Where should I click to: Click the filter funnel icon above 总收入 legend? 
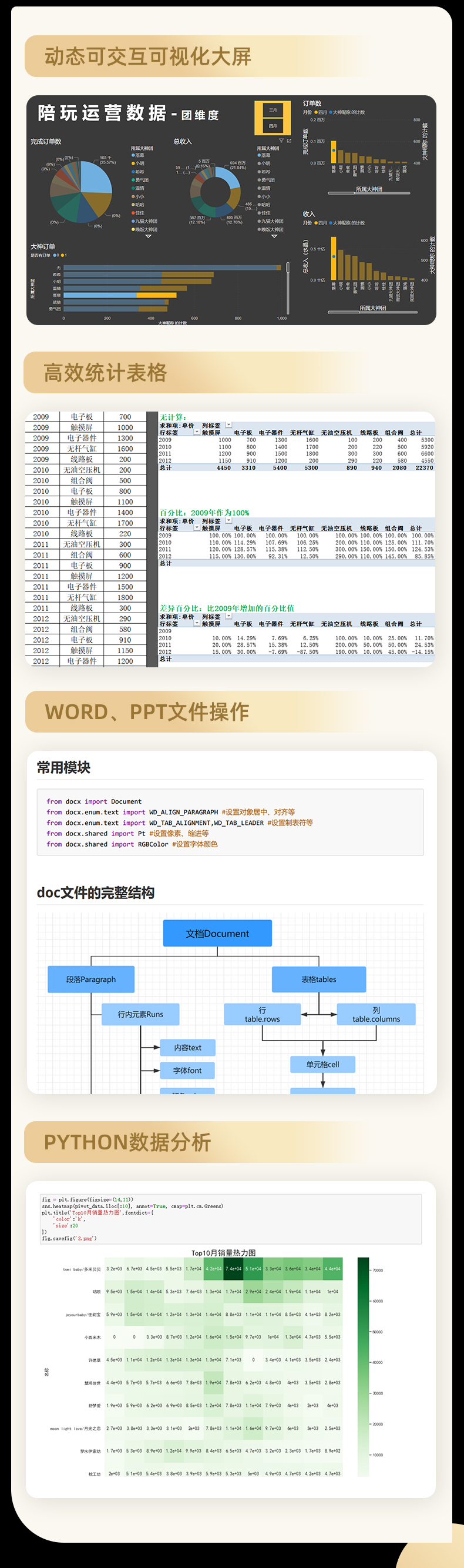coord(281,141)
